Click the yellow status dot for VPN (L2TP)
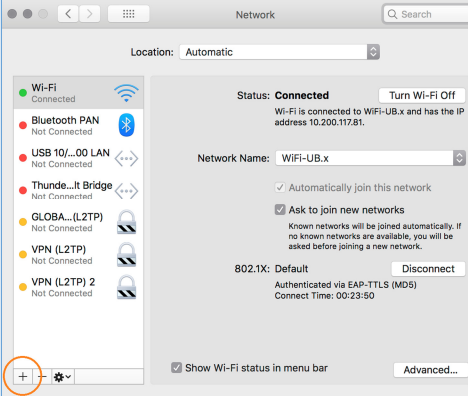The width and height of the screenshot is (468, 396). (23, 255)
